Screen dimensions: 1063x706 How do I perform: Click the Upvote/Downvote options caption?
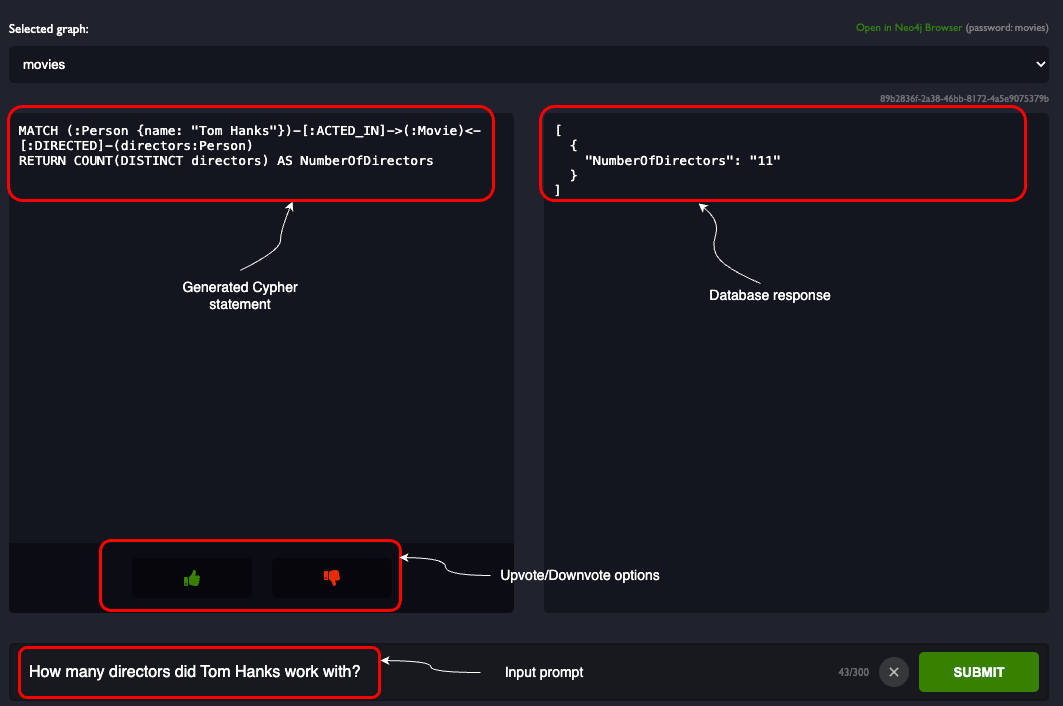[x=580, y=575]
